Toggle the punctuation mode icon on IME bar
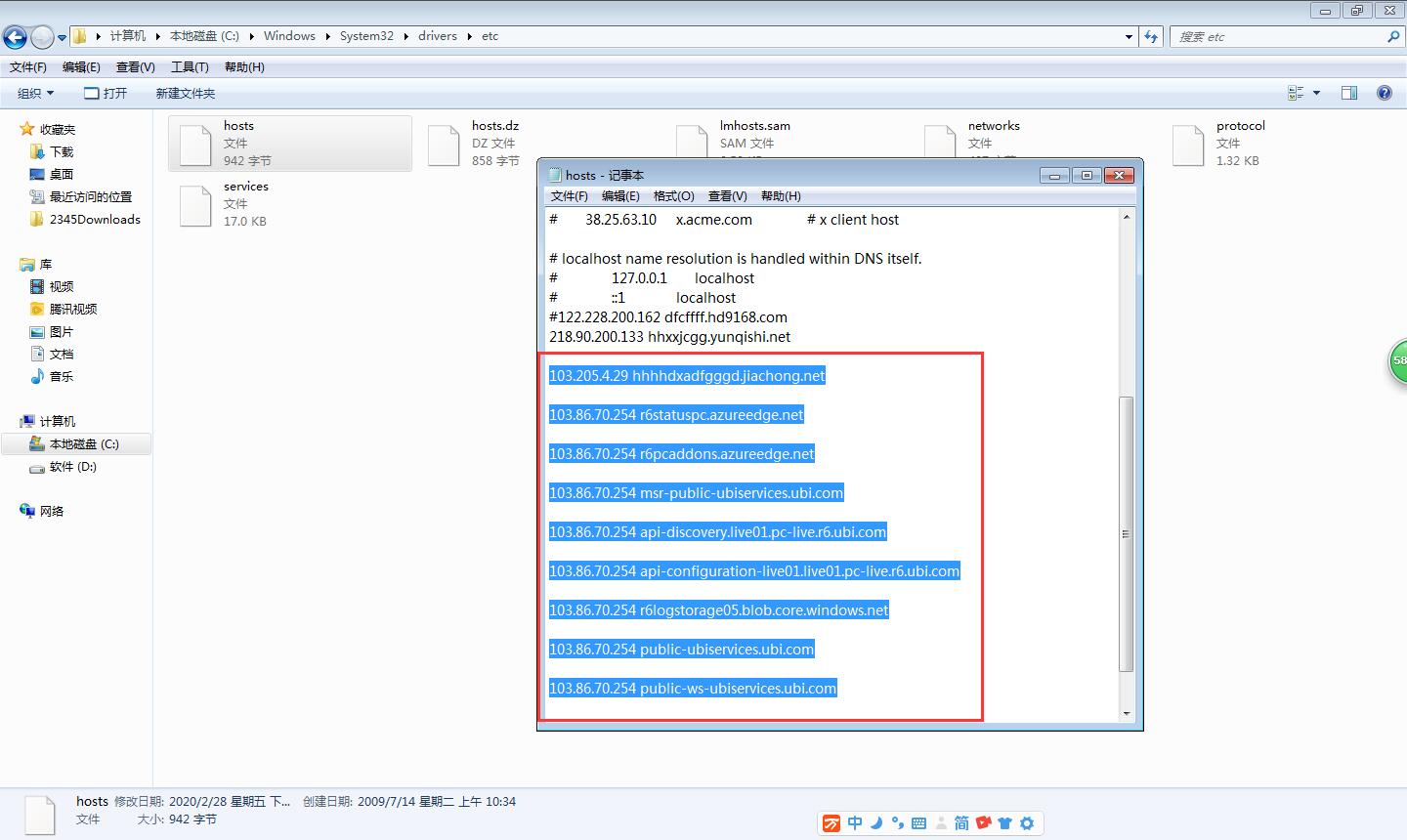This screenshot has width=1407, height=840. pos(897,823)
